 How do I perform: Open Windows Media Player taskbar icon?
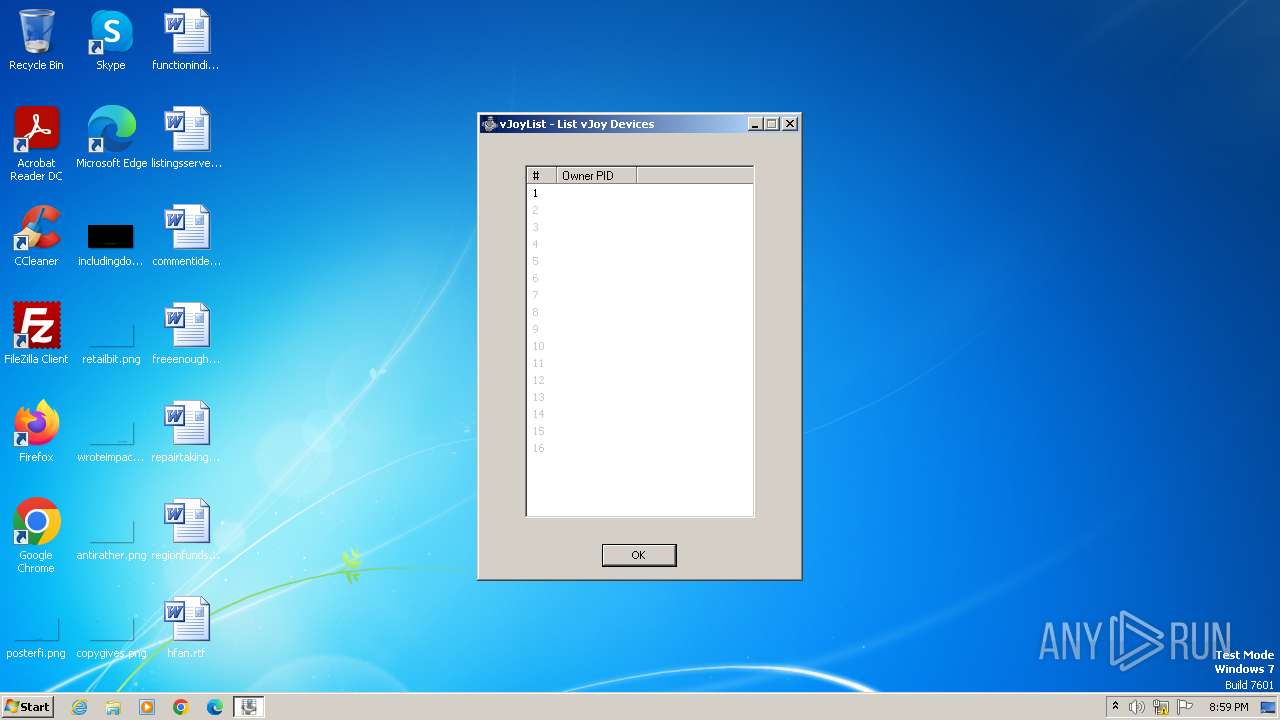click(147, 707)
